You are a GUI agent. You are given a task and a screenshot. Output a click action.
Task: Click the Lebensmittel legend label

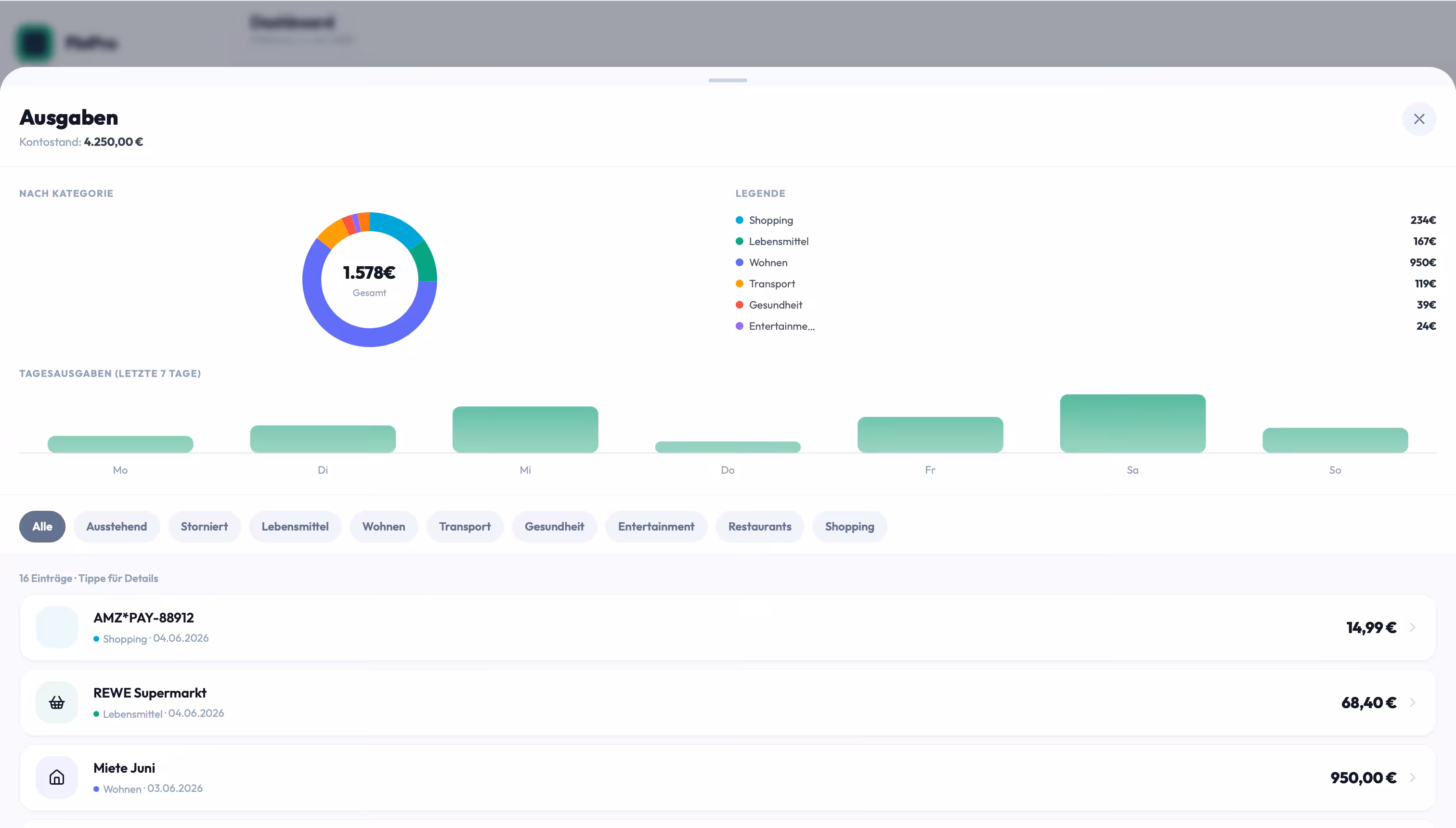(779, 241)
